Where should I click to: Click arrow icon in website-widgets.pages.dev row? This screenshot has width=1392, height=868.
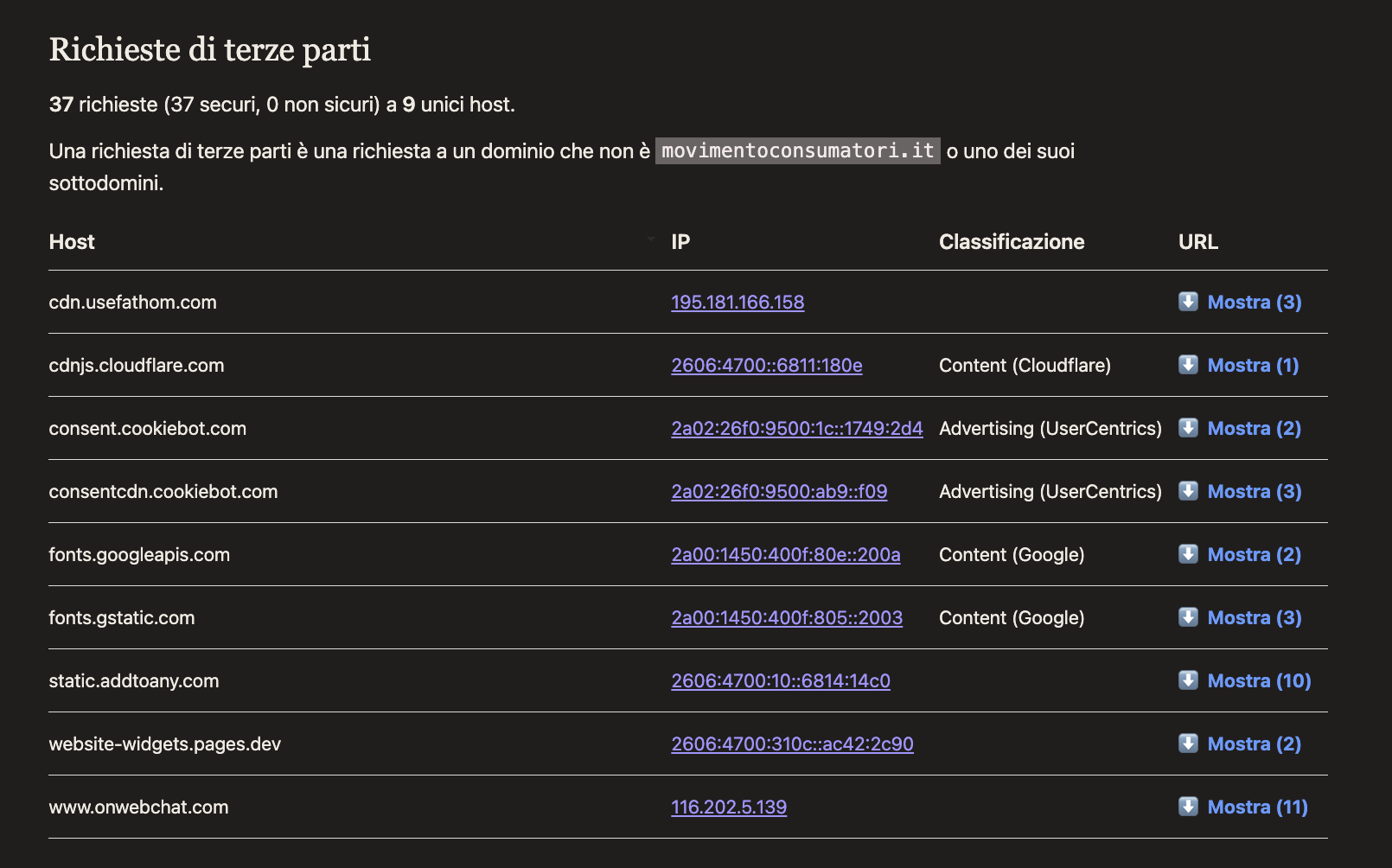click(1188, 743)
